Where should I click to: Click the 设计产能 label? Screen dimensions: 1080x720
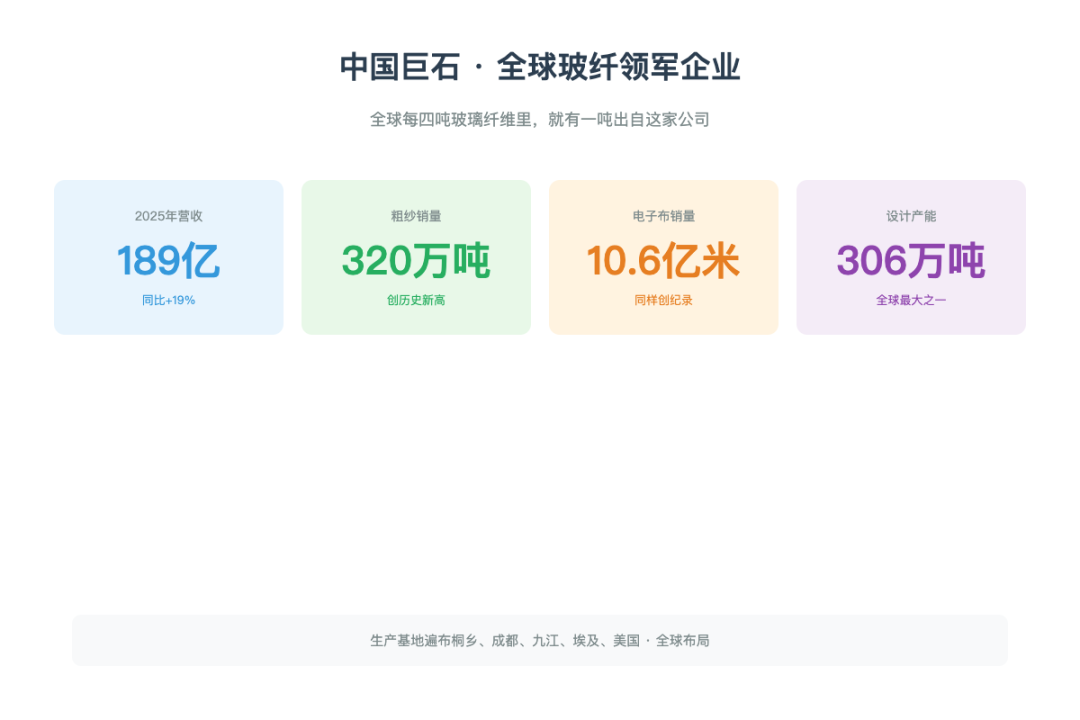click(911, 216)
